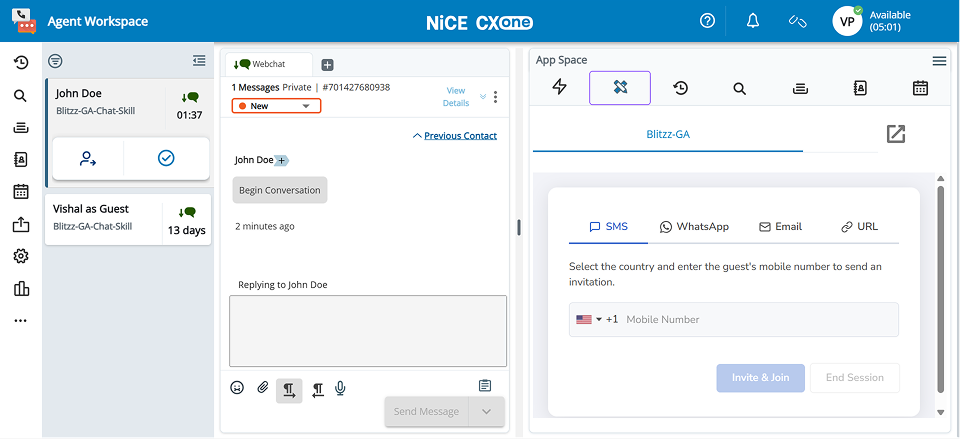
Task: Add tag next to John Doe name
Action: coord(282,160)
